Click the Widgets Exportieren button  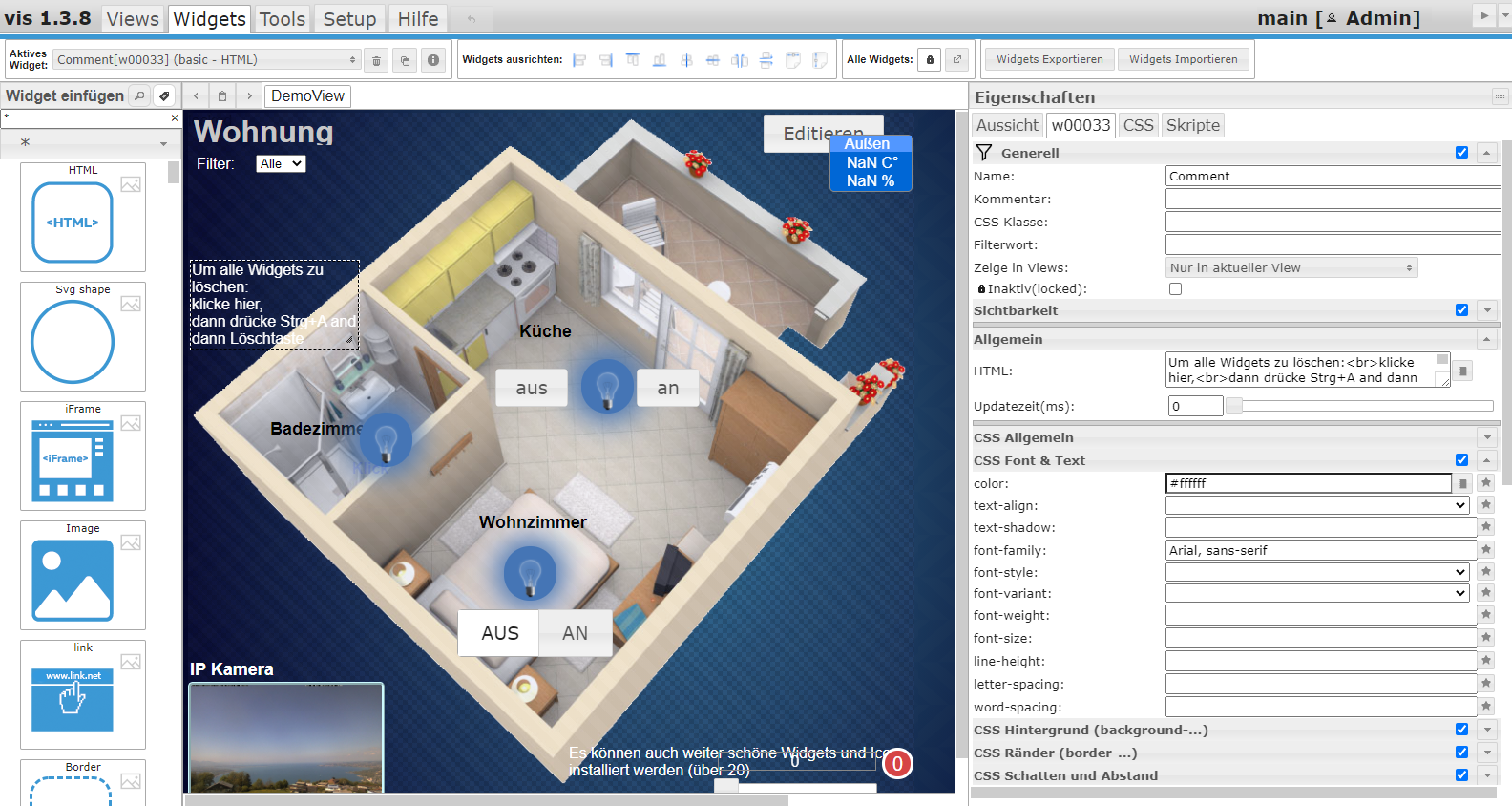(x=1049, y=59)
